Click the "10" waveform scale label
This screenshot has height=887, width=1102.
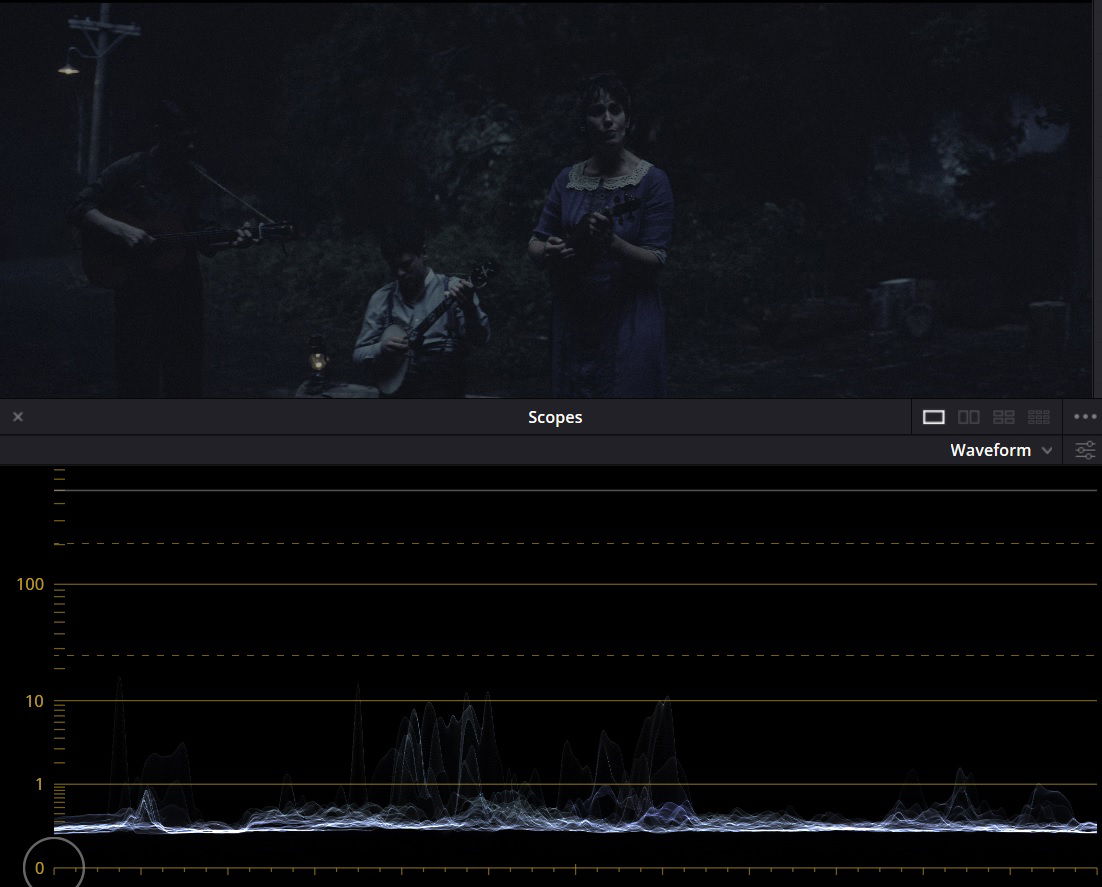click(x=34, y=701)
